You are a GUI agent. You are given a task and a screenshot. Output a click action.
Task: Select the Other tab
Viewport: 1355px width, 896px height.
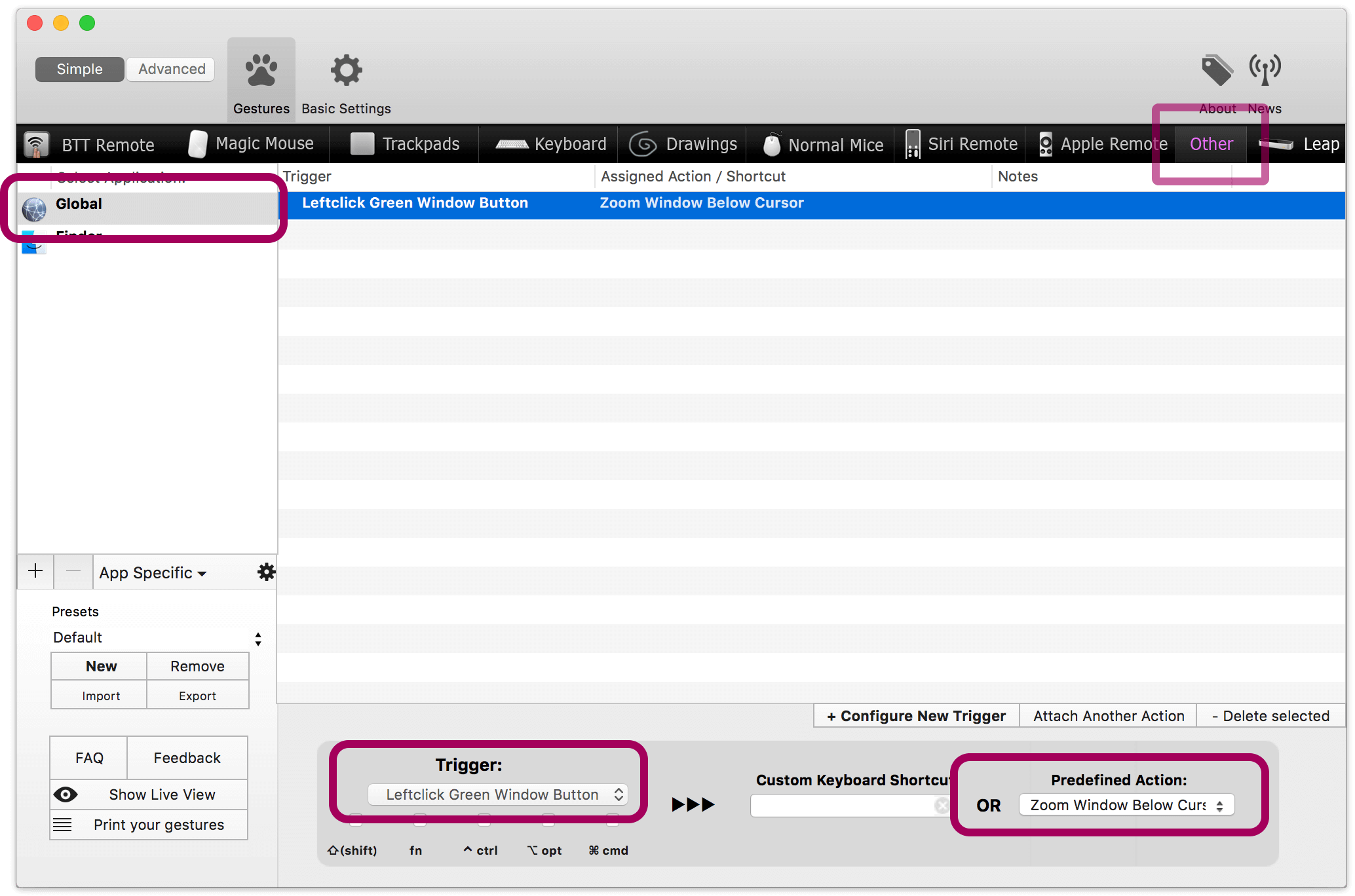pyautogui.click(x=1212, y=144)
